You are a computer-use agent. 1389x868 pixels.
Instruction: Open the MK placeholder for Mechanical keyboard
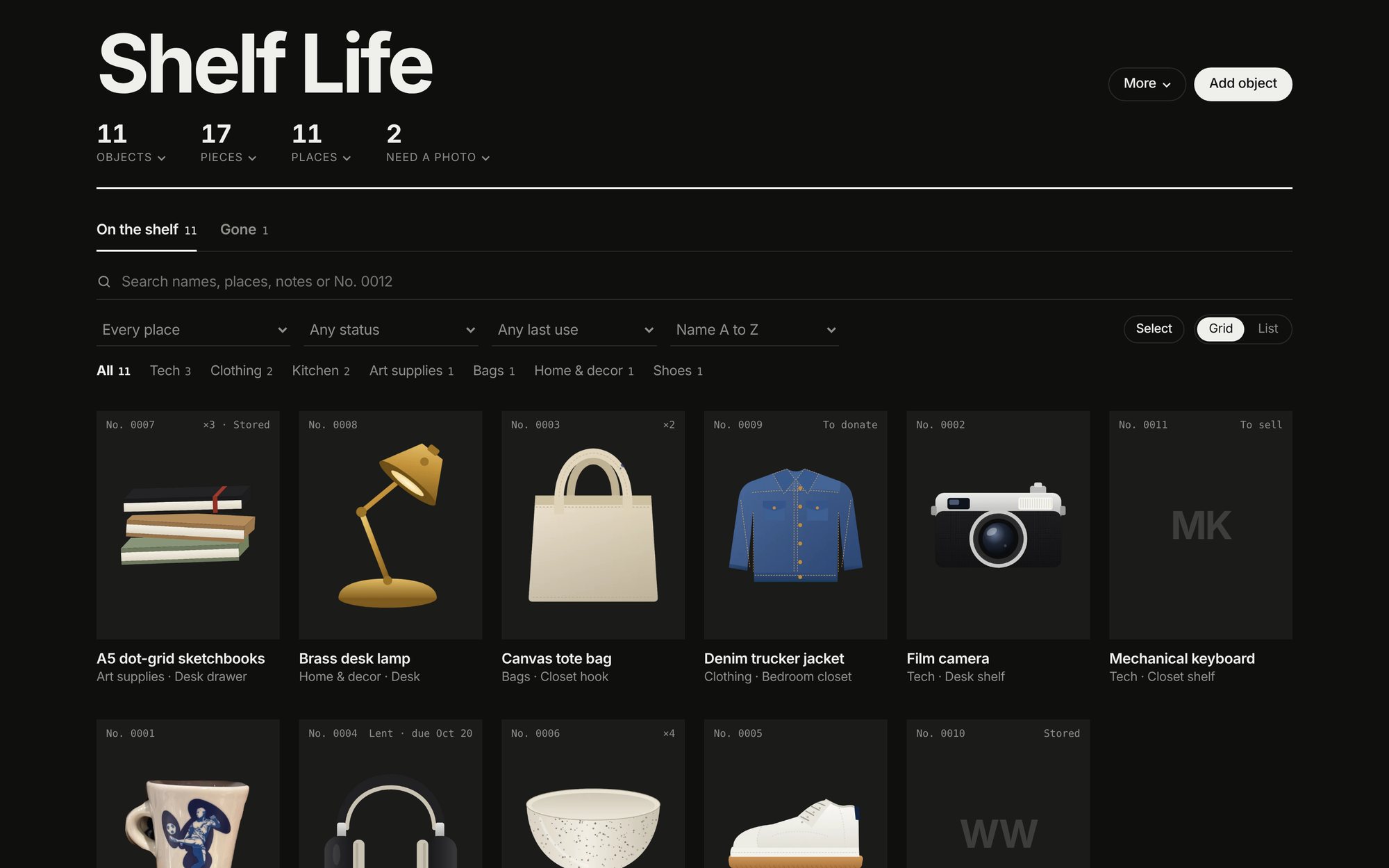tap(1201, 525)
